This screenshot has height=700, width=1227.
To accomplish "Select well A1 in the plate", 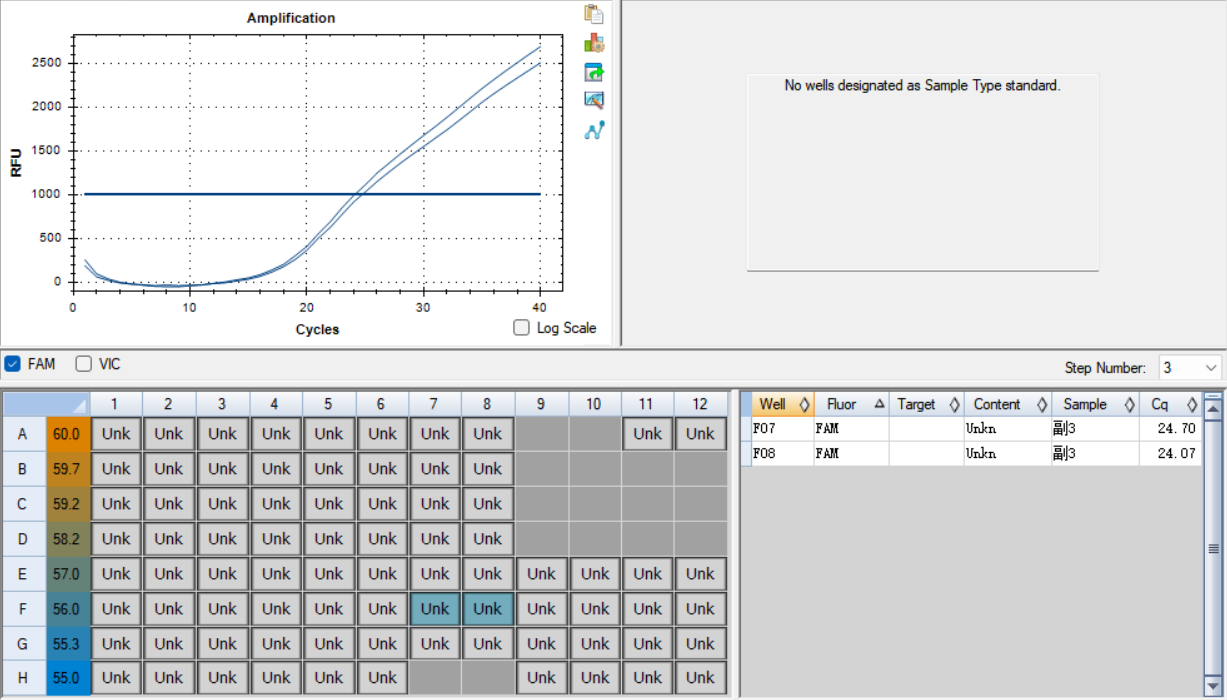I will tap(116, 434).
